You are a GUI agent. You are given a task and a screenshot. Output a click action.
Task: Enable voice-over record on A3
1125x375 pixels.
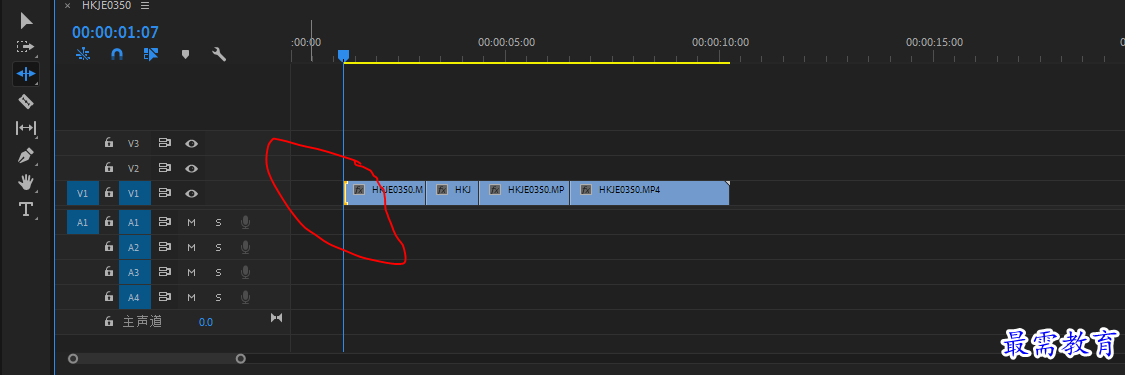click(245, 272)
